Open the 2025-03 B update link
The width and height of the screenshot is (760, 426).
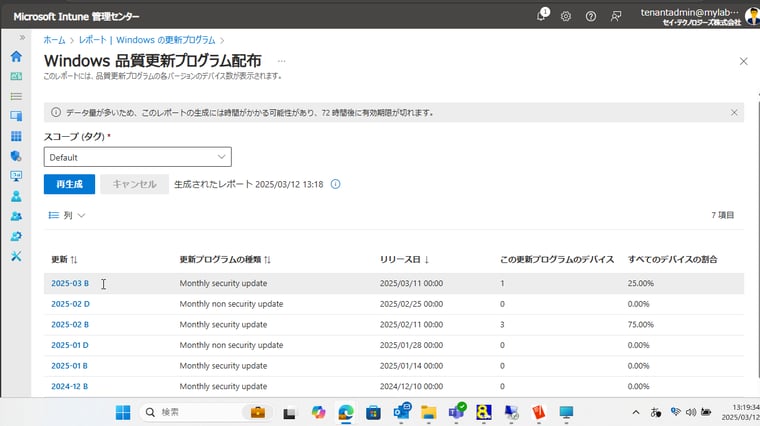coord(70,283)
